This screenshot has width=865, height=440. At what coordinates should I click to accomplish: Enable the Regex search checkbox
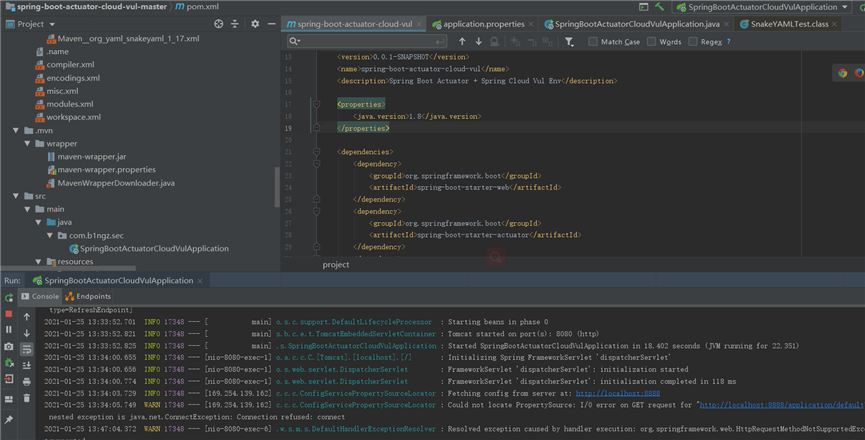click(693, 41)
